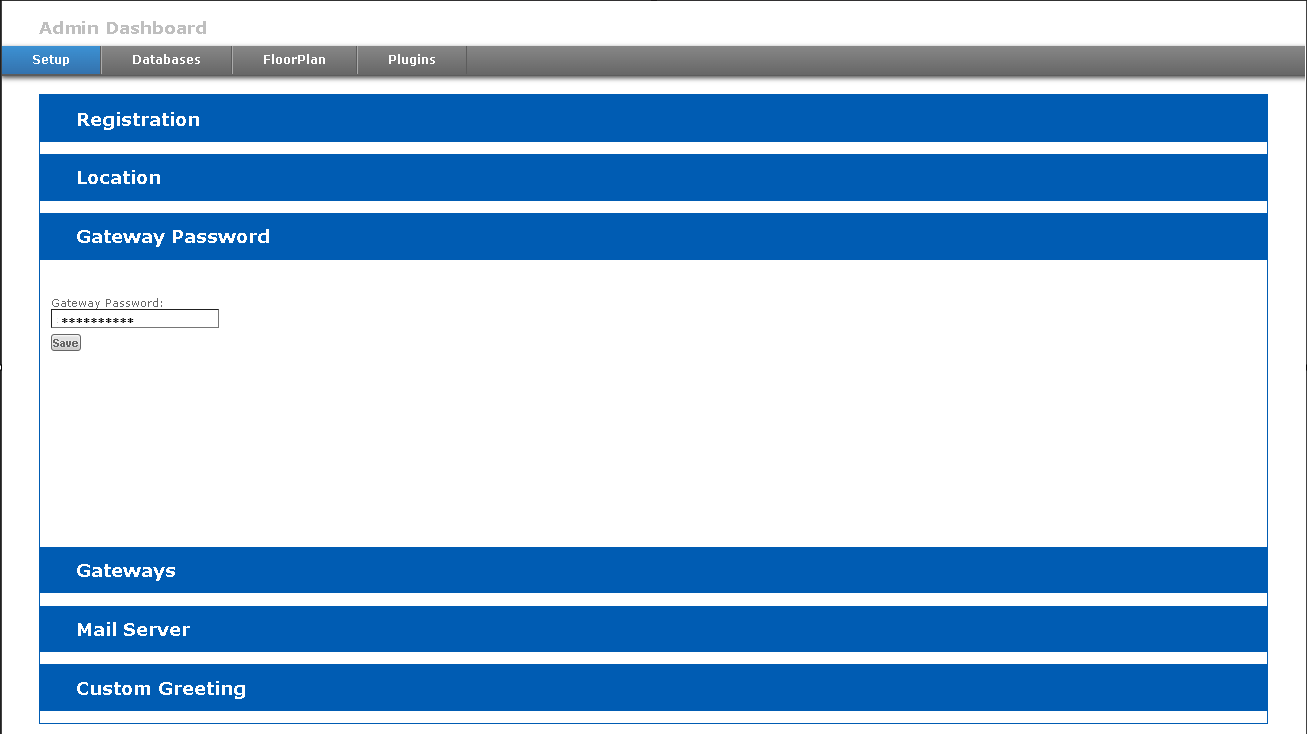Show the Registration settings panel
Screen dimensions: 1307x734
(138, 118)
